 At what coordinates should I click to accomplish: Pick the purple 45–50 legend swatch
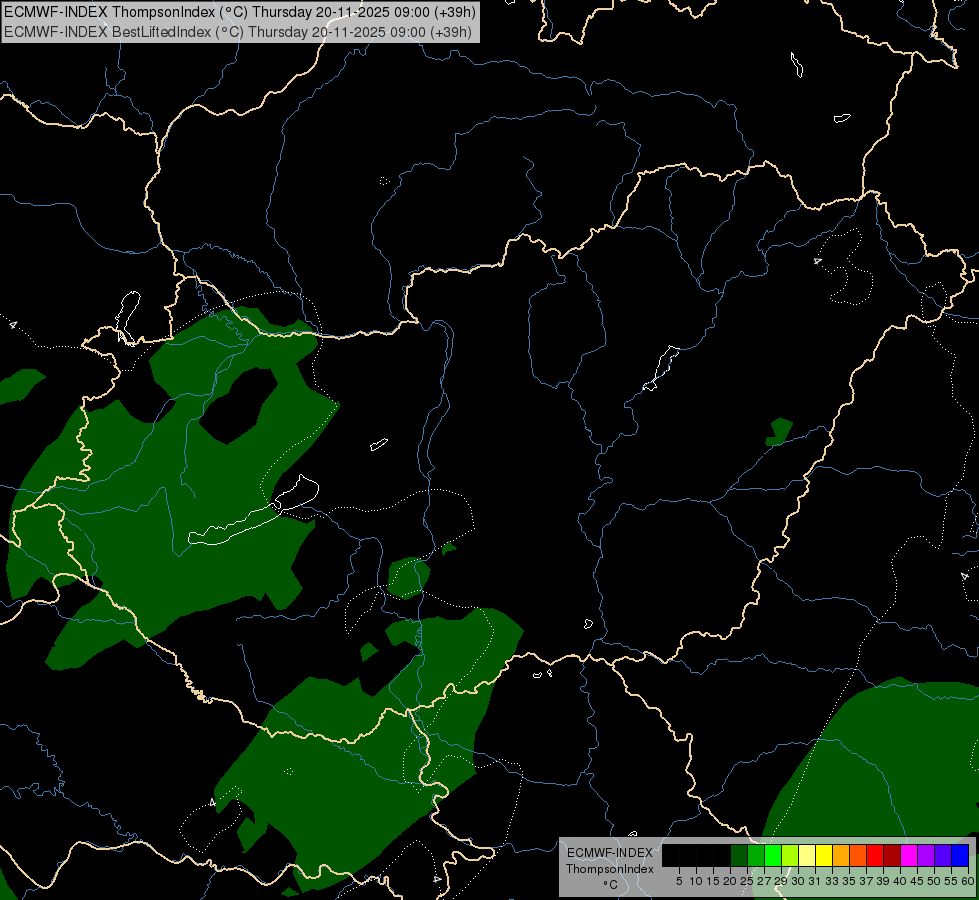coord(926,856)
